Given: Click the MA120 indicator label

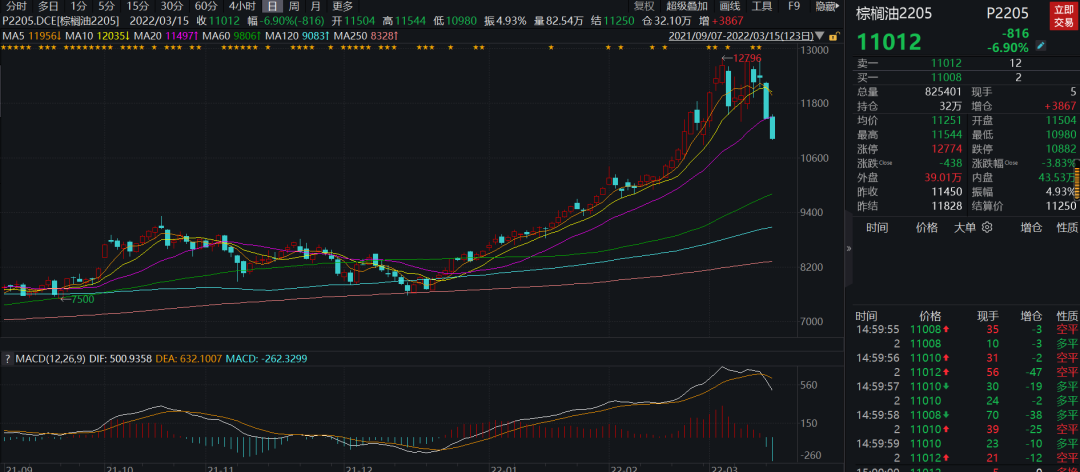Looking at the screenshot, I should 281,35.
